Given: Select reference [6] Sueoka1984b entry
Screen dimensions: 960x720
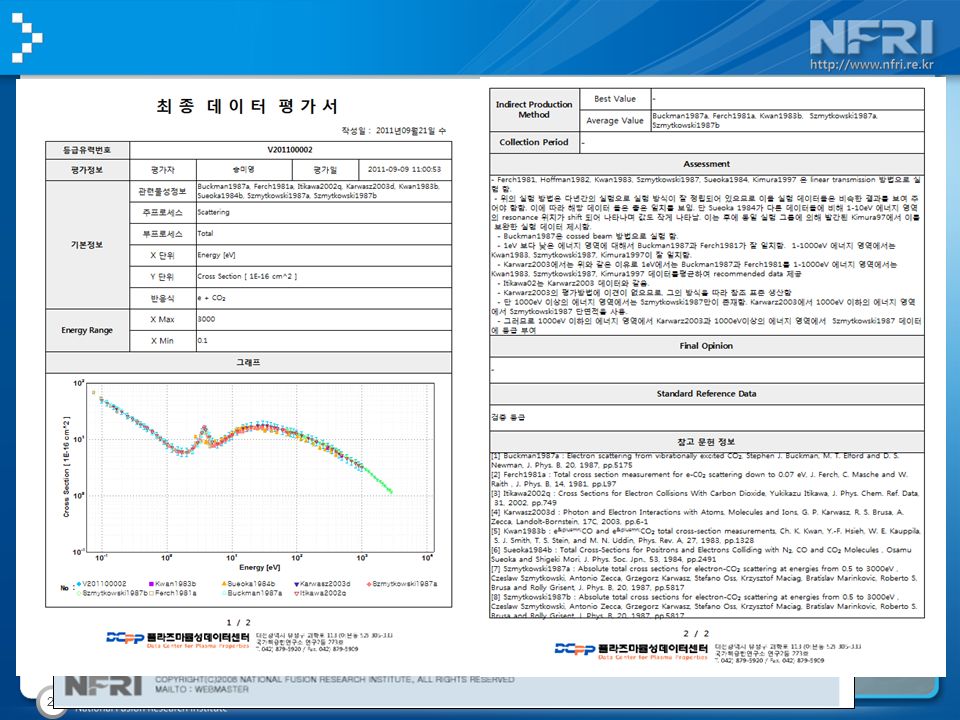Looking at the screenshot, I should coord(702,555).
